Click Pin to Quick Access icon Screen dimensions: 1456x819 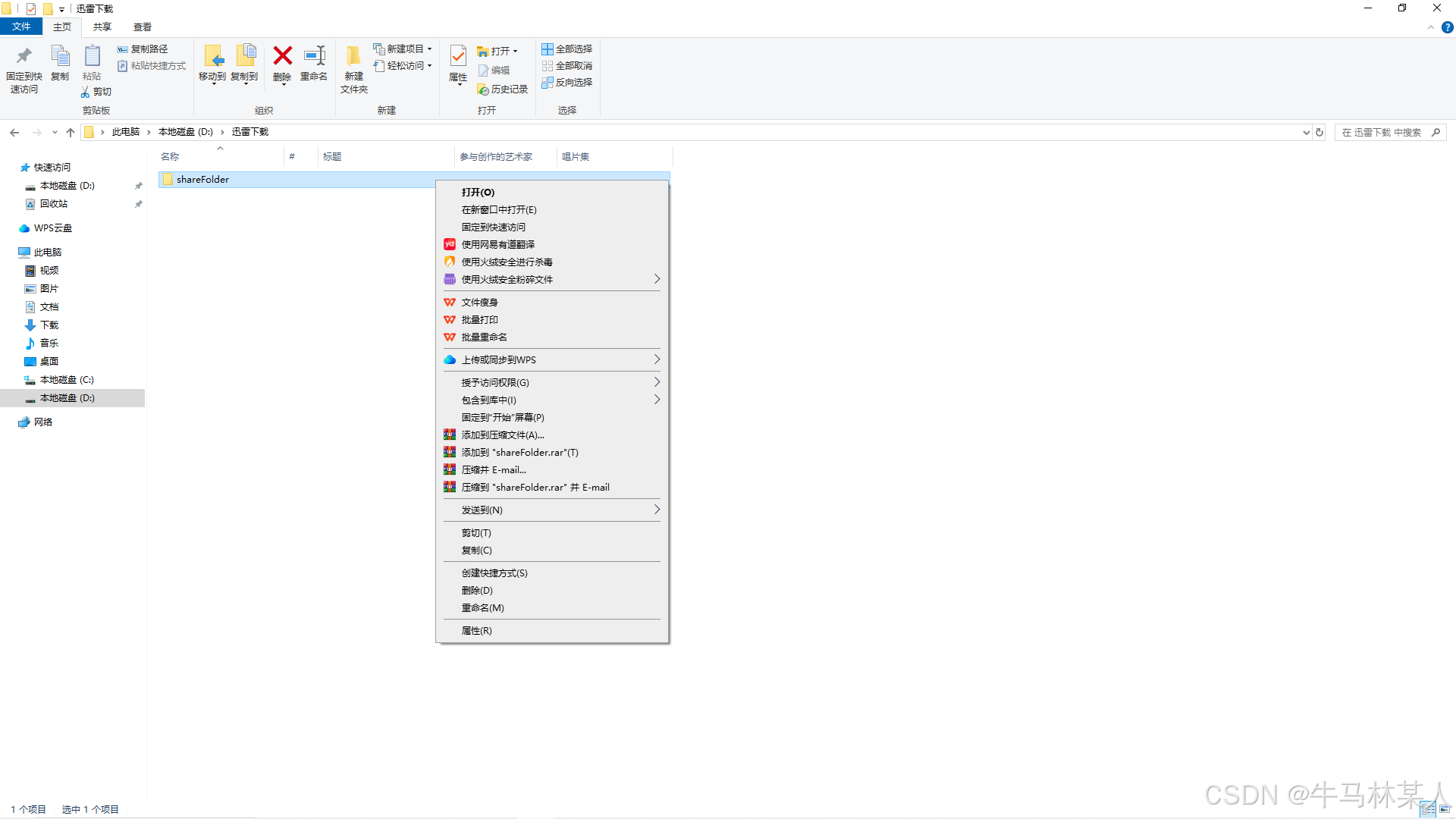point(24,56)
